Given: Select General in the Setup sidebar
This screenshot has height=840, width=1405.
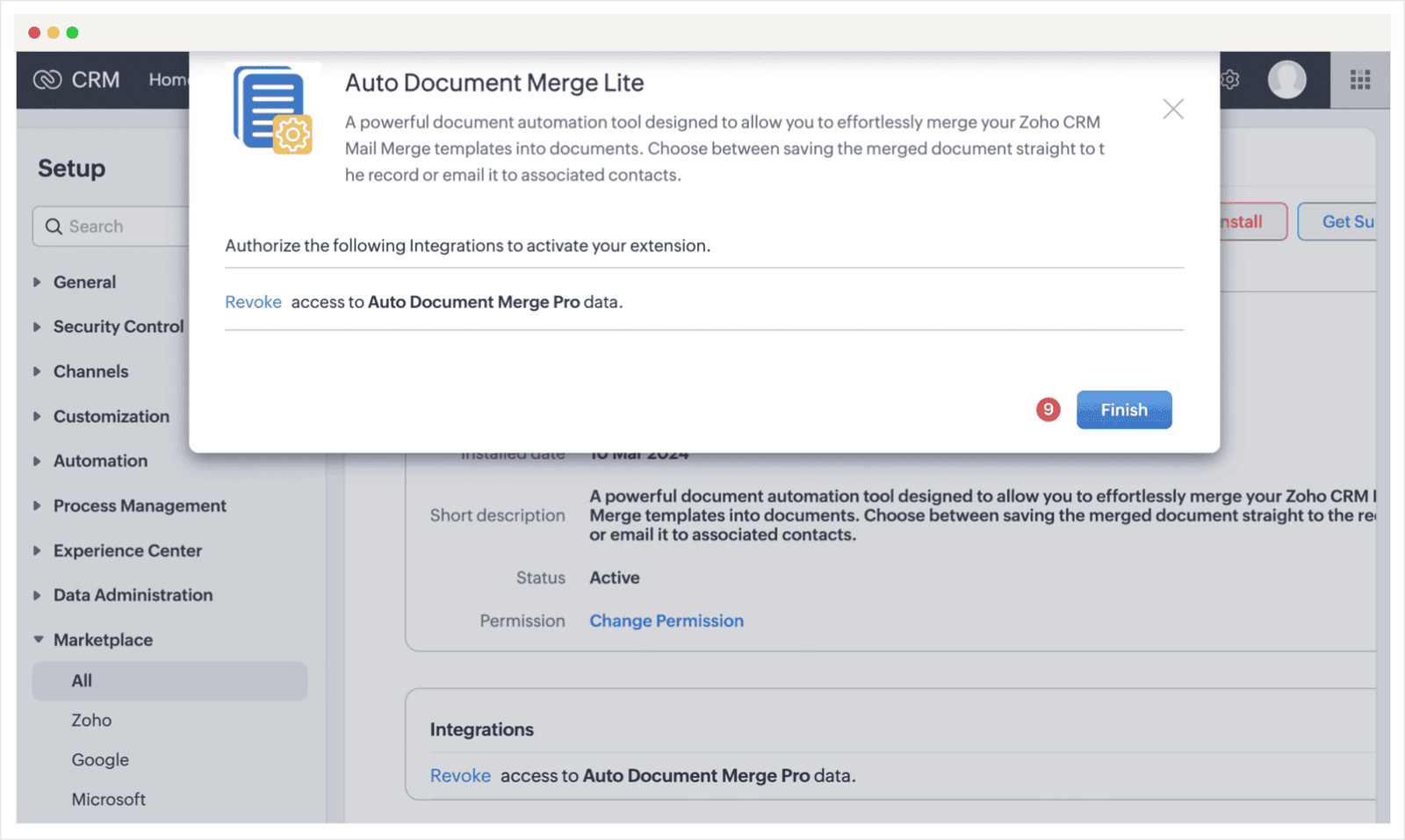Looking at the screenshot, I should click(x=84, y=282).
